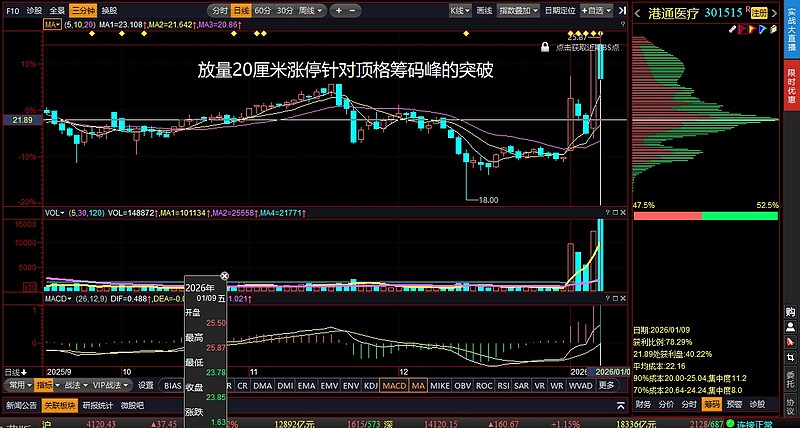Click the 画线 drawing button

(x=484, y=10)
